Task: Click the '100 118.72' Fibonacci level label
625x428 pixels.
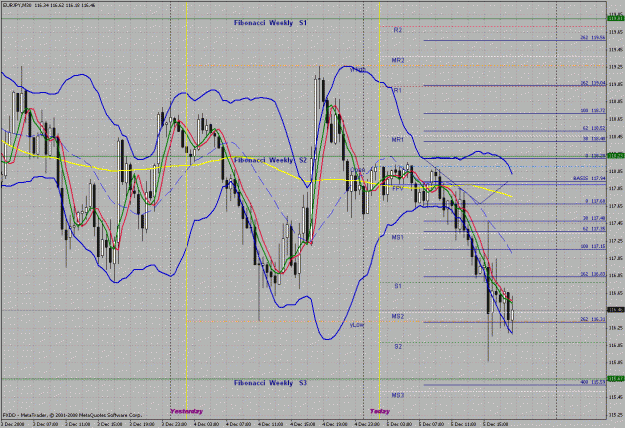Action: click(593, 110)
